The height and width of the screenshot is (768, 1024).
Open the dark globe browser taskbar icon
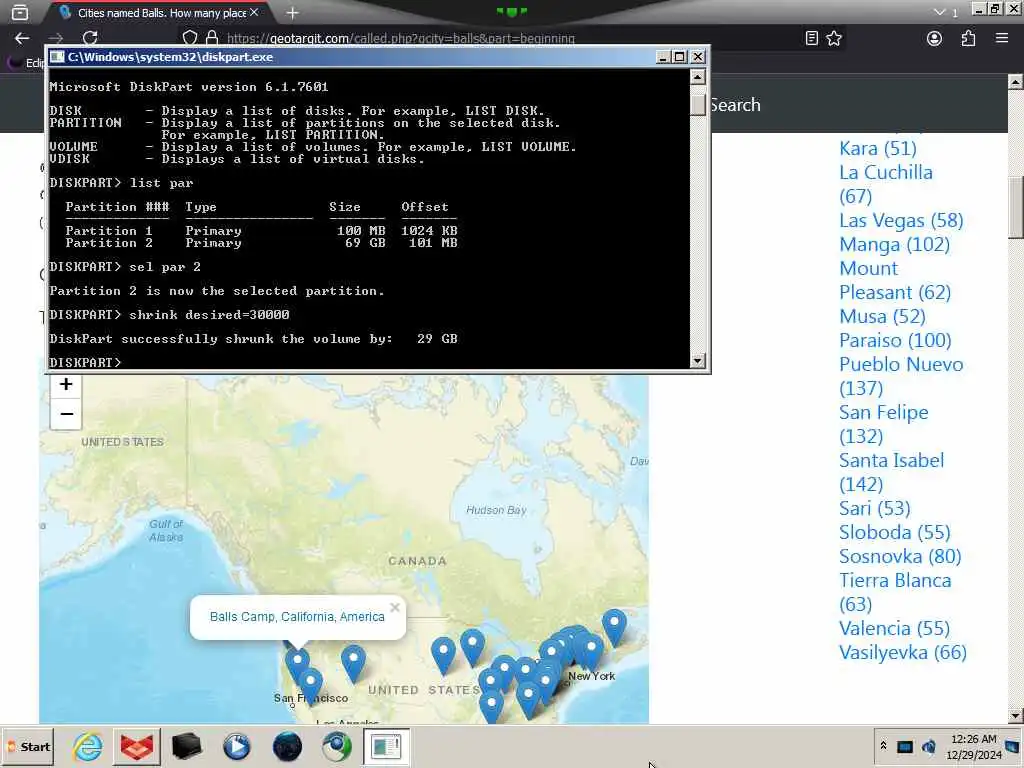coord(286,746)
